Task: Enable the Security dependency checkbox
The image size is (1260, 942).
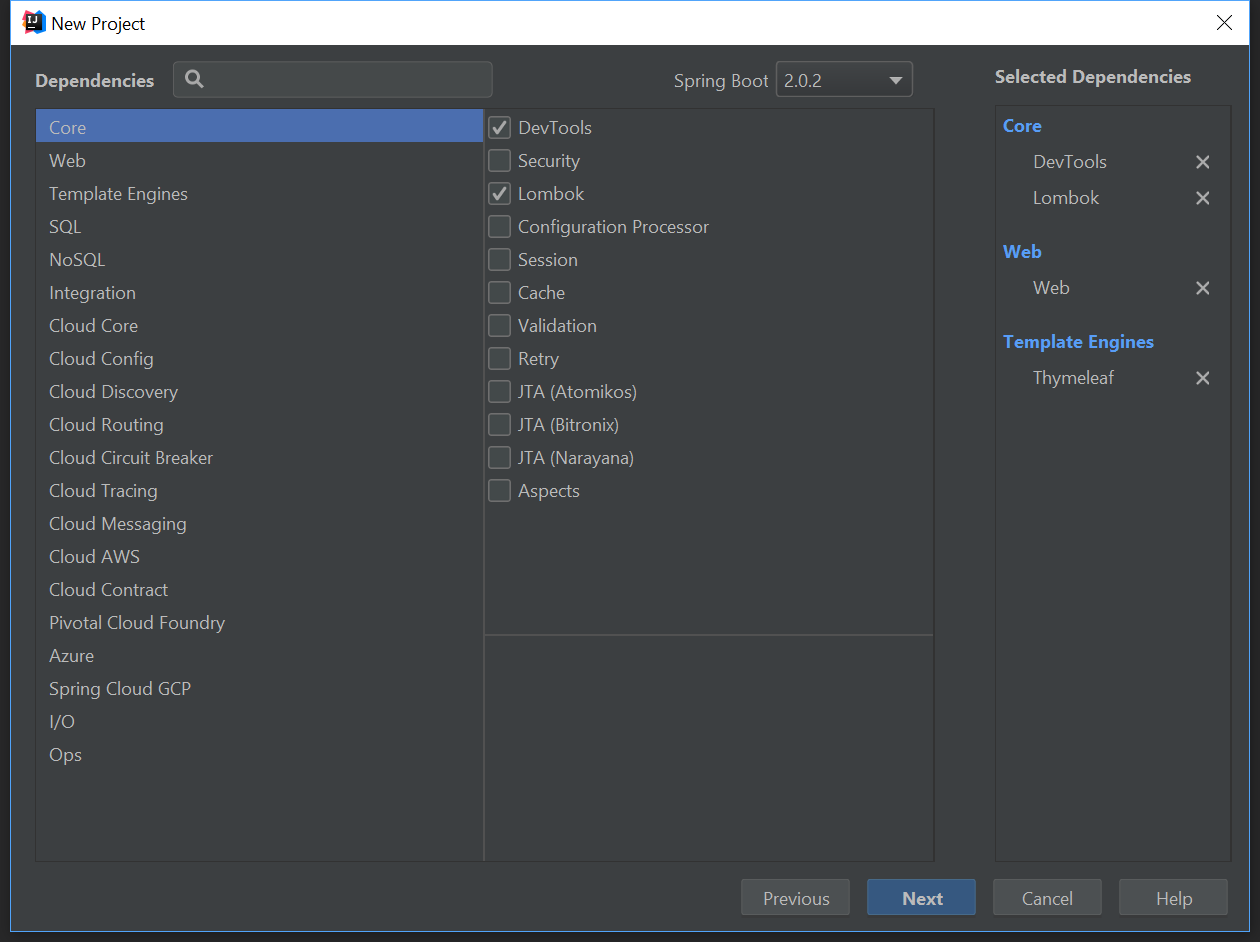Action: click(x=499, y=161)
